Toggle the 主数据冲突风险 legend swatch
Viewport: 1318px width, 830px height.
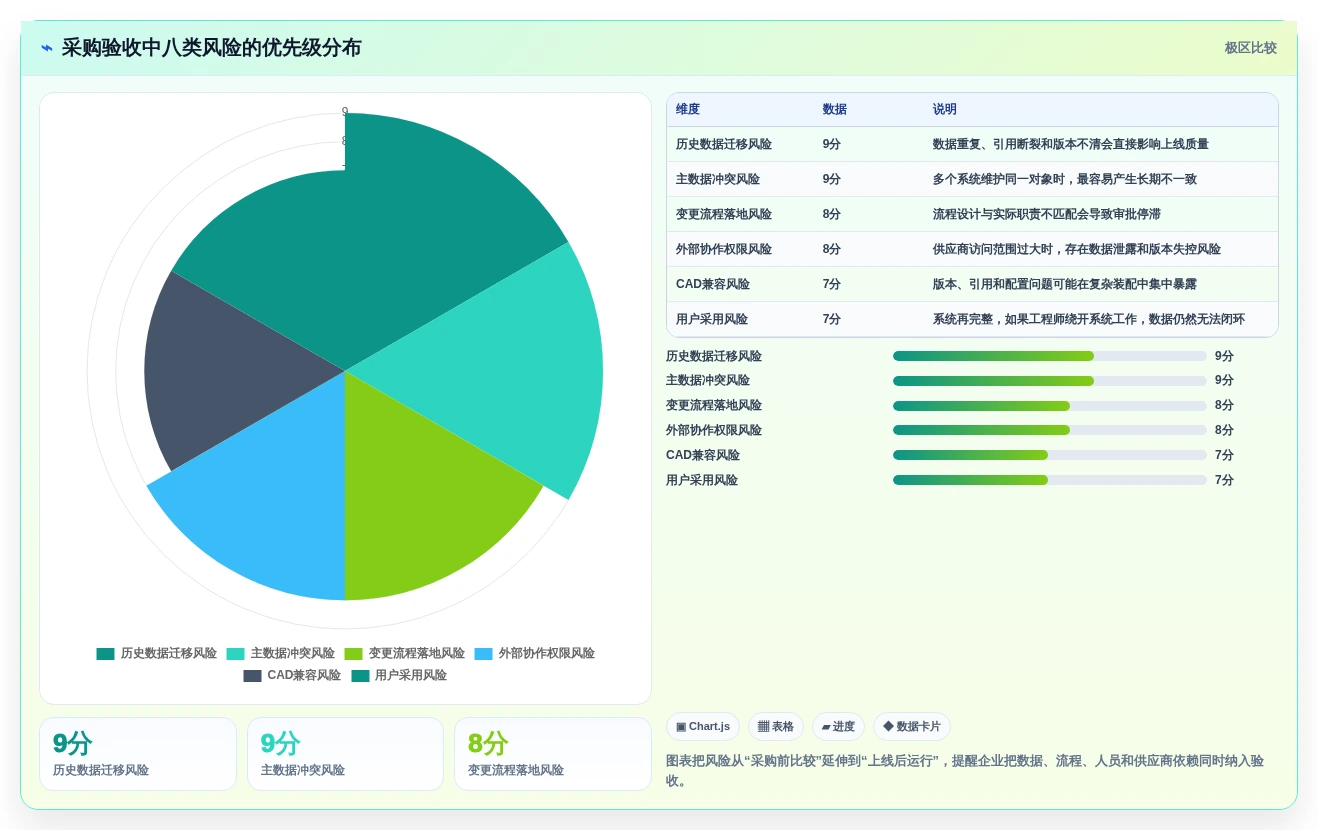(236, 654)
